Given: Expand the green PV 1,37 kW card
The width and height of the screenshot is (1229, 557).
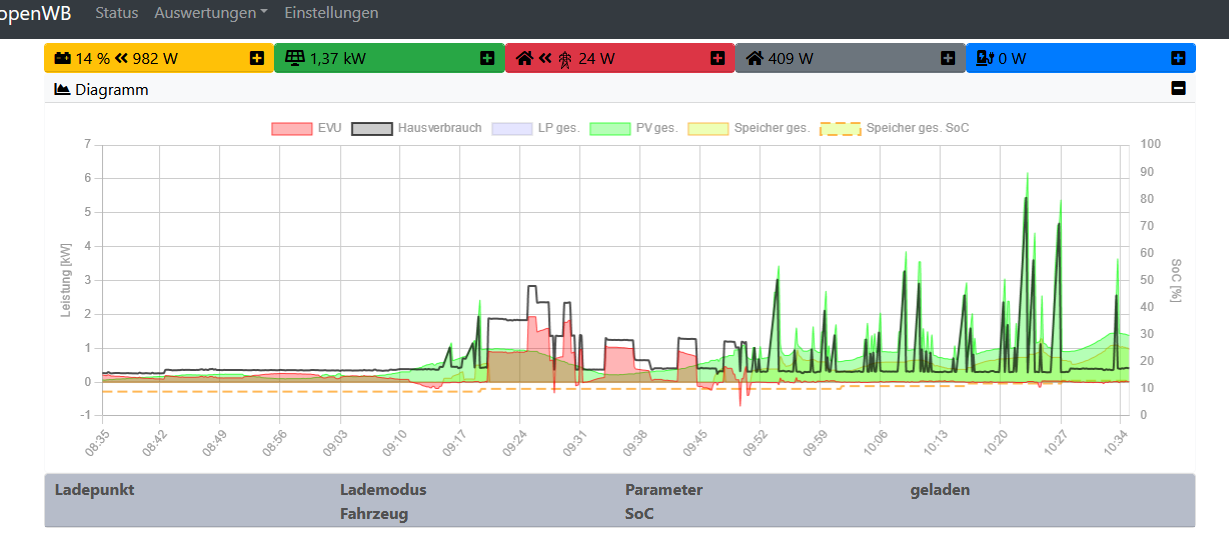Looking at the screenshot, I should 487,58.
